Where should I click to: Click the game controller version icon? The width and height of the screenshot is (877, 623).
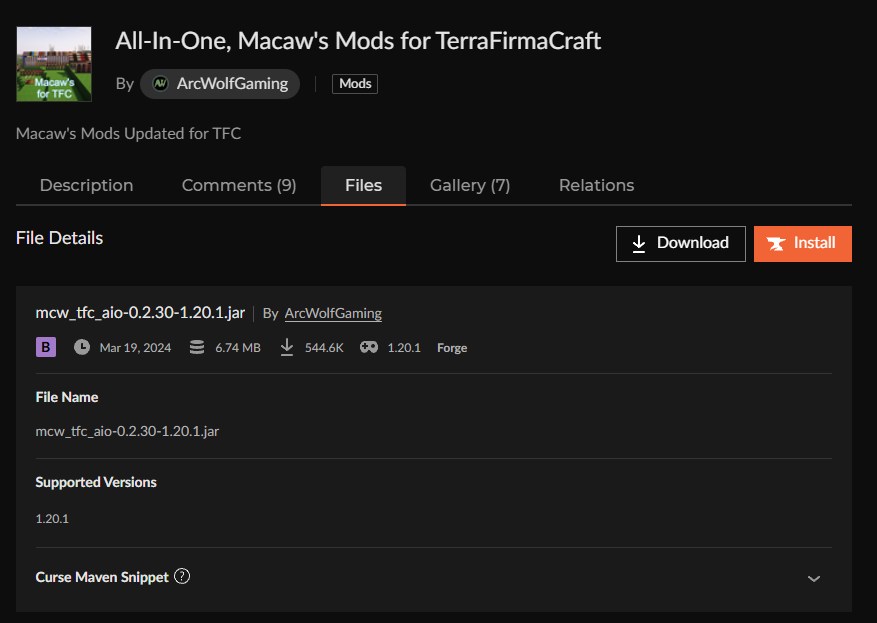(369, 348)
